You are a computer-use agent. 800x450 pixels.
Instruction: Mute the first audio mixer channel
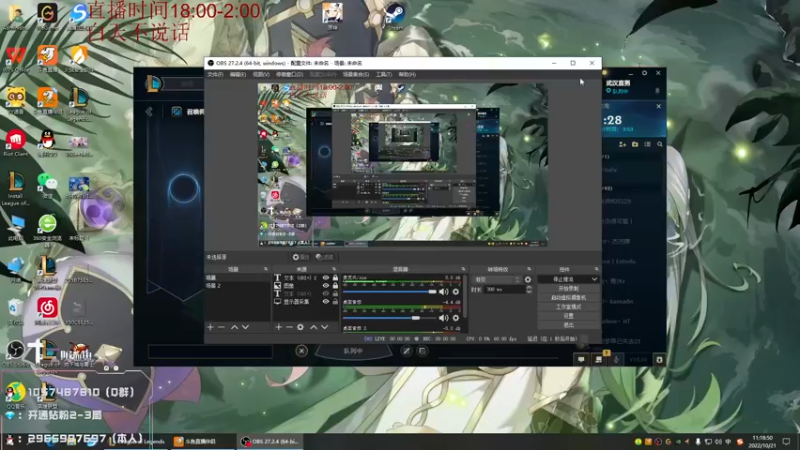click(x=443, y=291)
